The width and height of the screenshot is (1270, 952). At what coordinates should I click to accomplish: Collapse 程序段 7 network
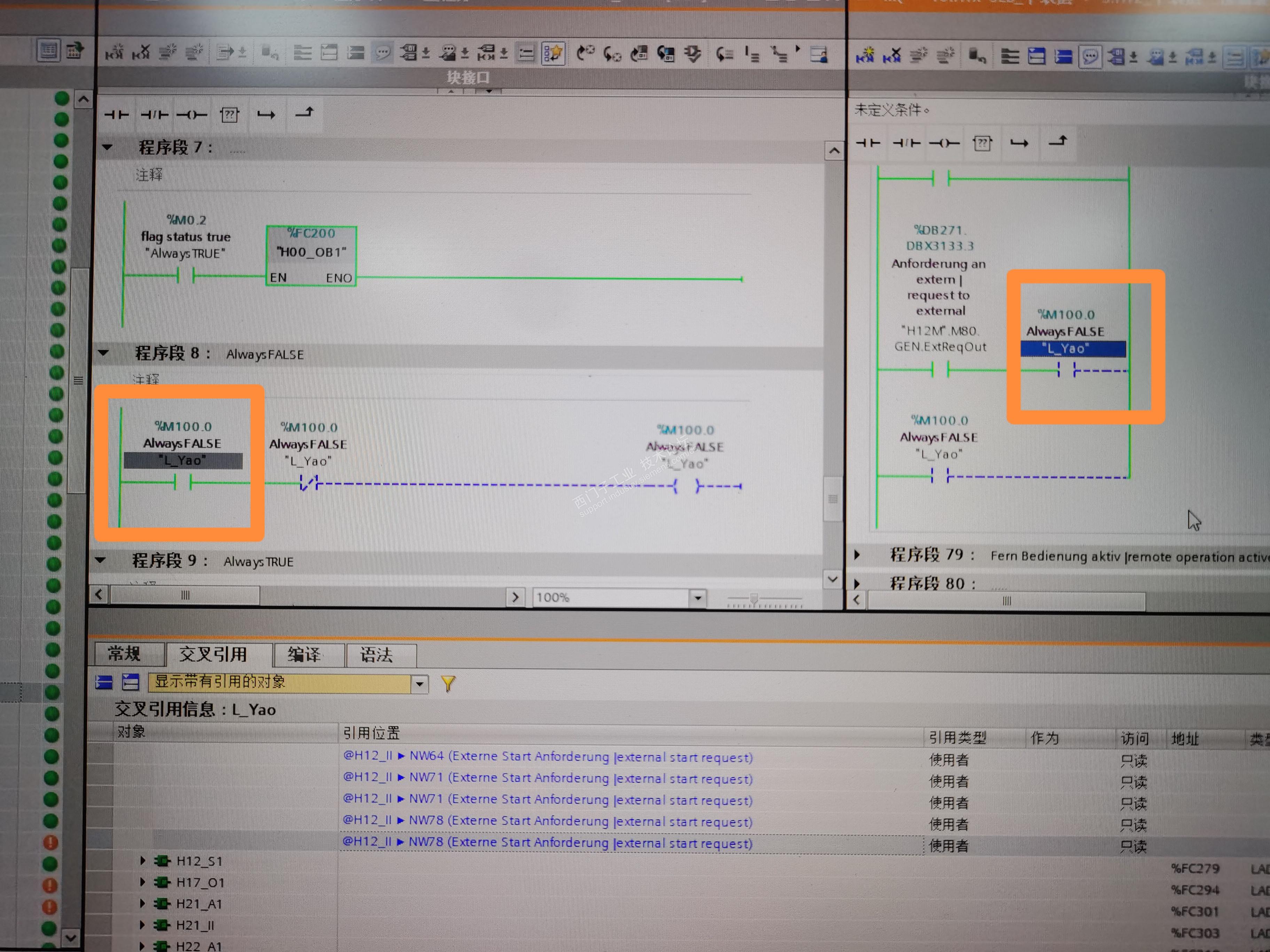point(107,148)
